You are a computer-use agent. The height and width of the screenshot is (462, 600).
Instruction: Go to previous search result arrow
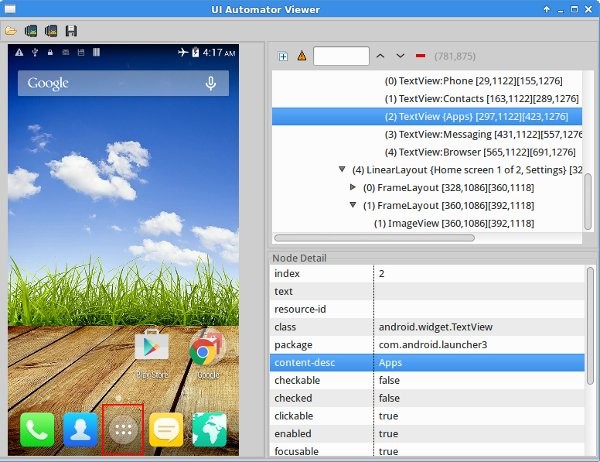[x=380, y=56]
